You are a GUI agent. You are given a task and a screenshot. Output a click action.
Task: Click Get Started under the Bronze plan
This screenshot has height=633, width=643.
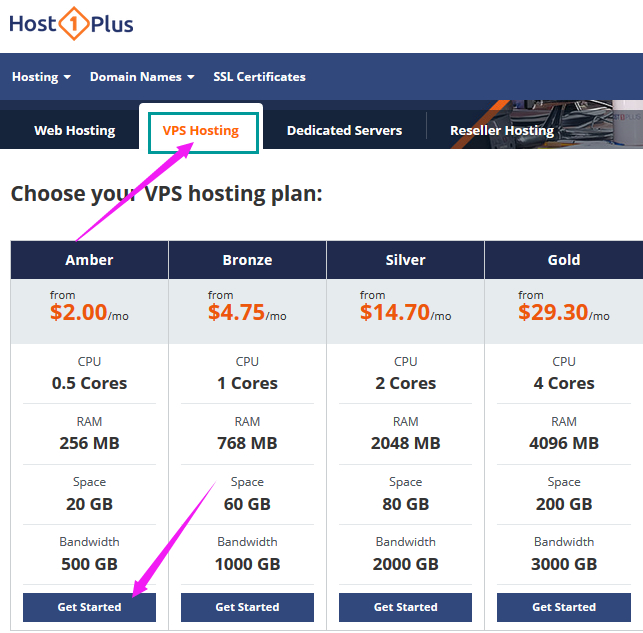247,607
